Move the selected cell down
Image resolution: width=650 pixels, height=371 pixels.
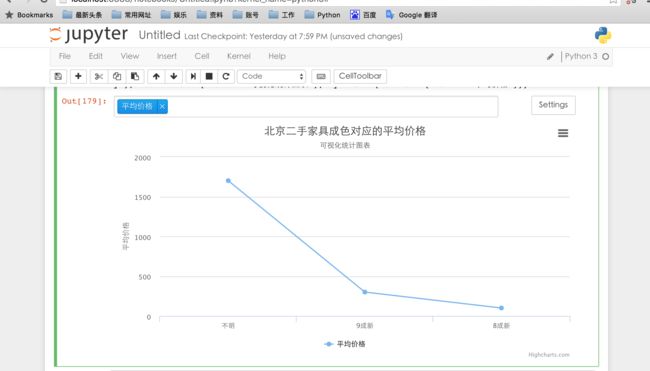174,76
